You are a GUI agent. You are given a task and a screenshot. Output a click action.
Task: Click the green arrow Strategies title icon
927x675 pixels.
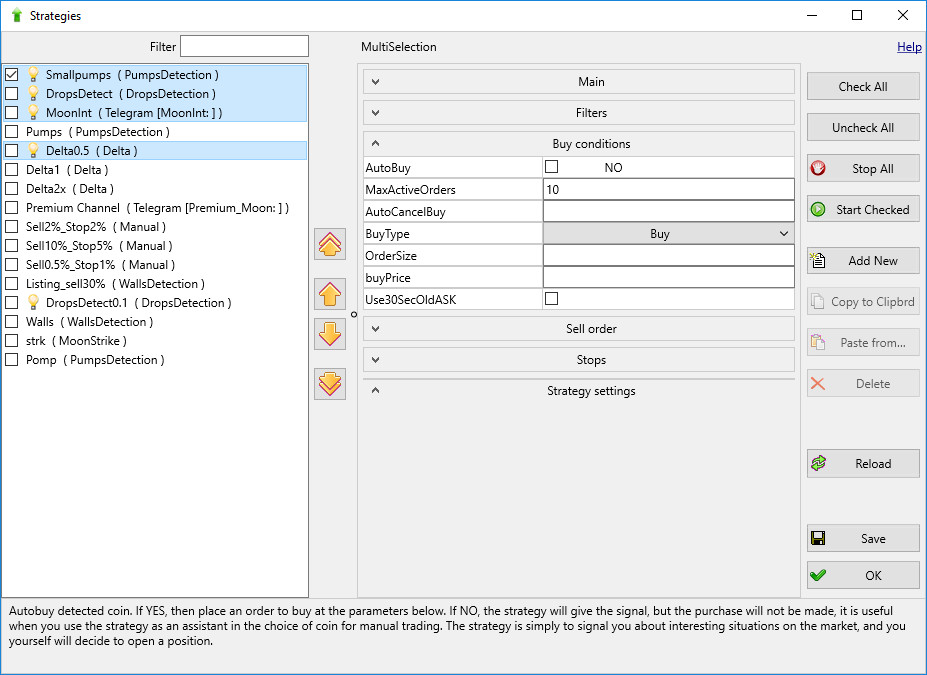pyautogui.click(x=17, y=15)
